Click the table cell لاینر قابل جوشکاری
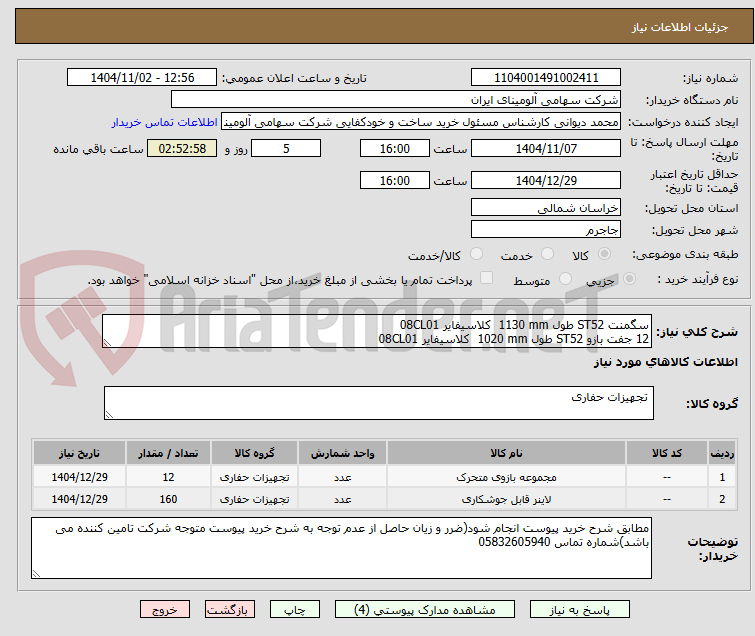This screenshot has width=755, height=636. [x=506, y=499]
